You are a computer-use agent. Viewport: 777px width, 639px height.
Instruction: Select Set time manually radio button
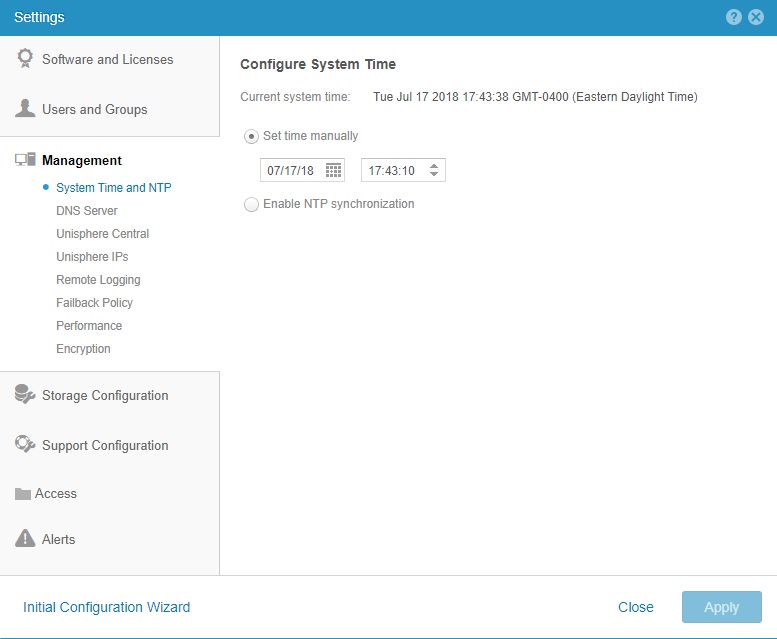pos(251,136)
